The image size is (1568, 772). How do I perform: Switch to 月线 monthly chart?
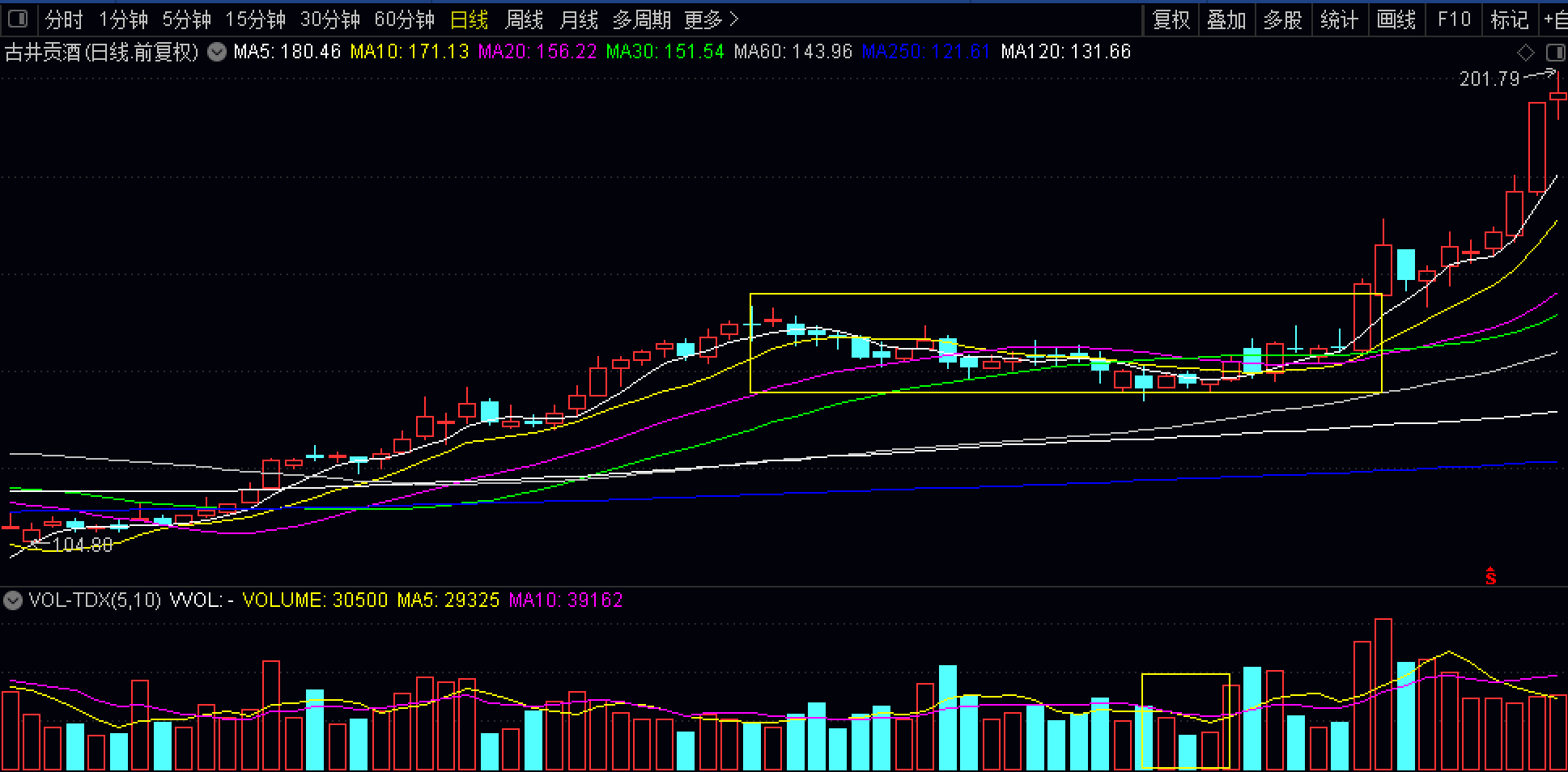(x=579, y=19)
